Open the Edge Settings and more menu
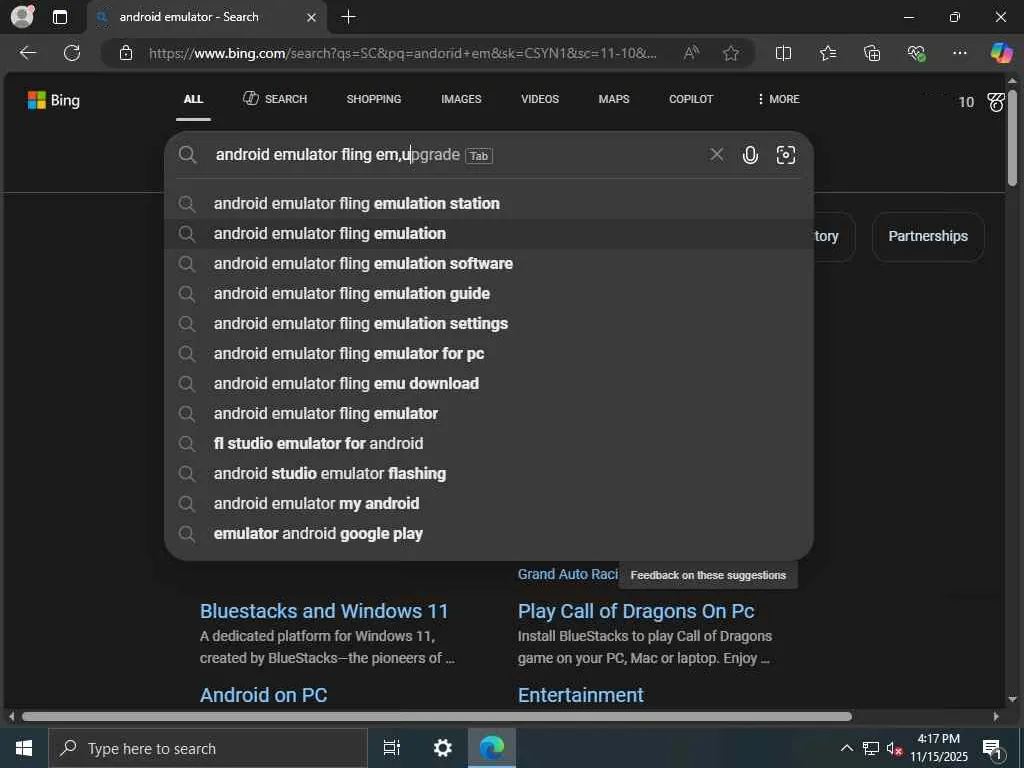 point(959,53)
